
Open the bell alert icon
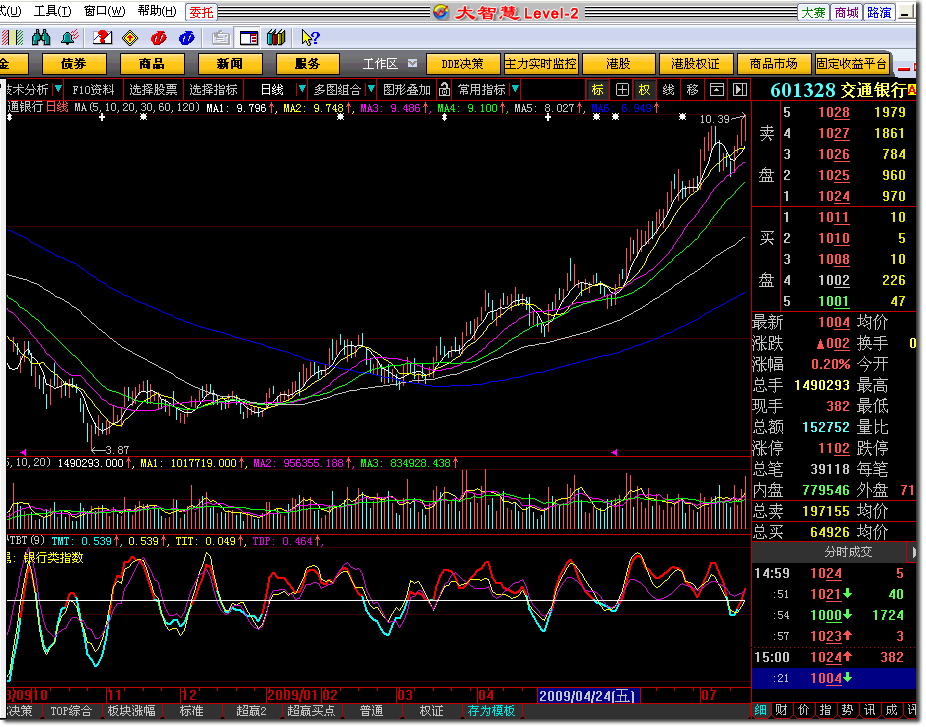(x=70, y=38)
